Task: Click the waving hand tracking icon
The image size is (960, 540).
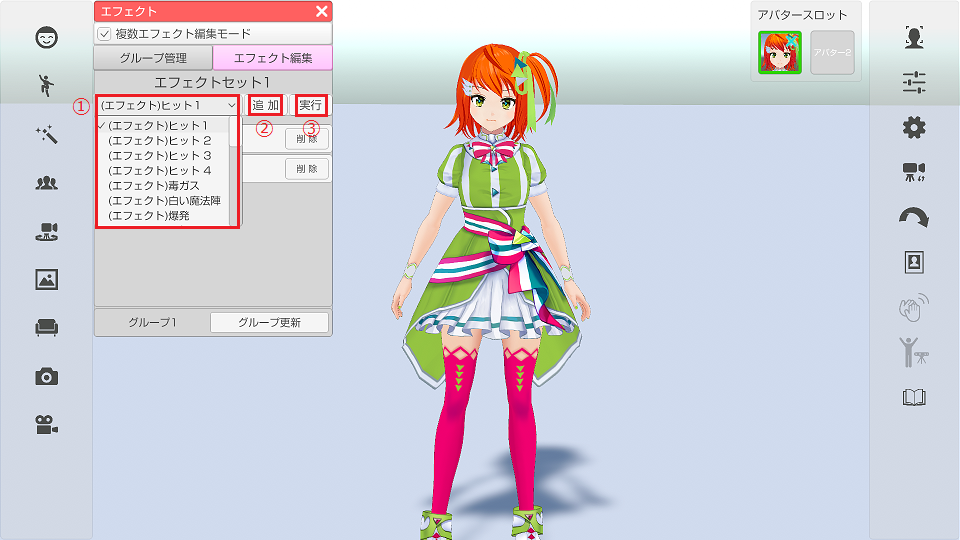Action: pos(914,307)
